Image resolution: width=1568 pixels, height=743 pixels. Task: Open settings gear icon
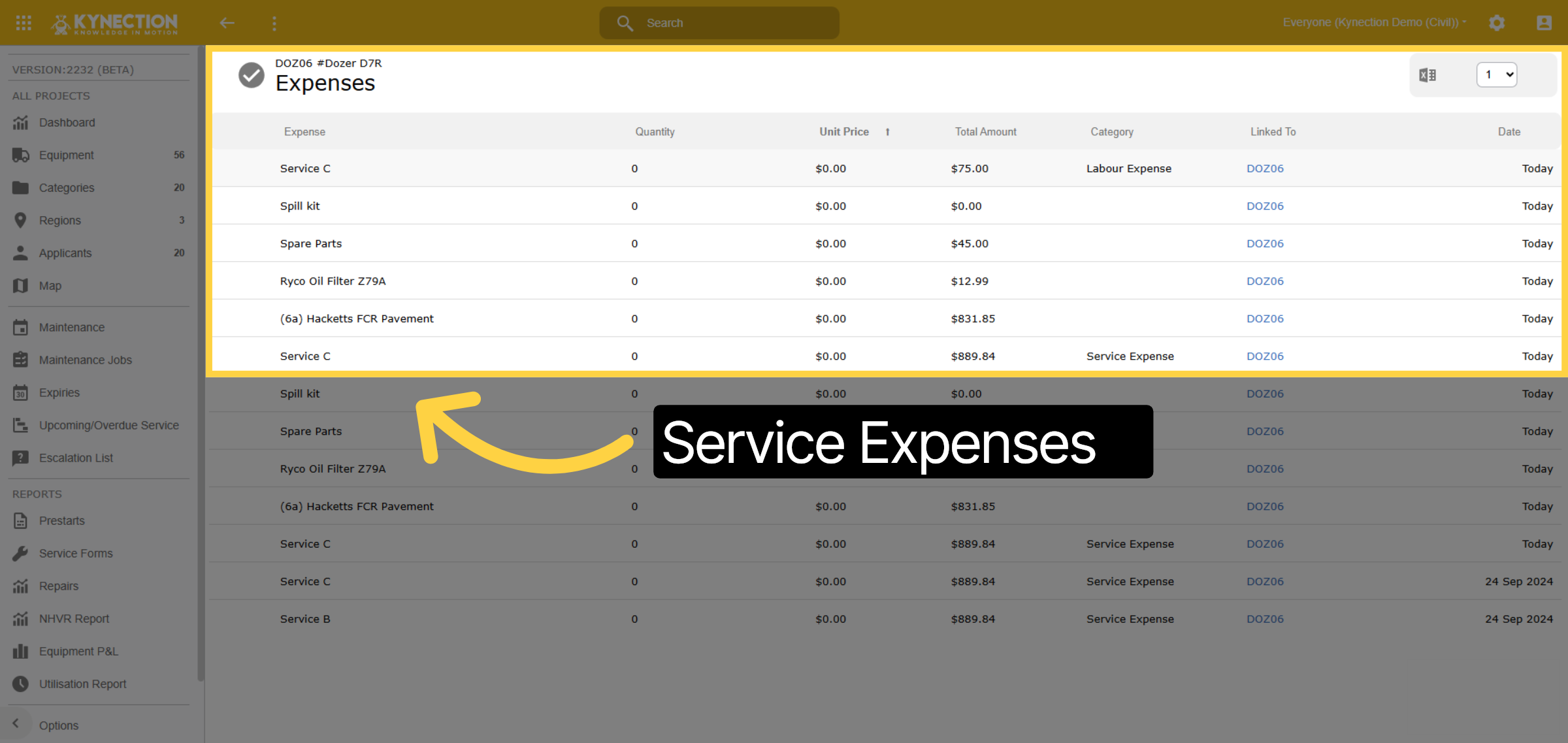[x=1497, y=23]
